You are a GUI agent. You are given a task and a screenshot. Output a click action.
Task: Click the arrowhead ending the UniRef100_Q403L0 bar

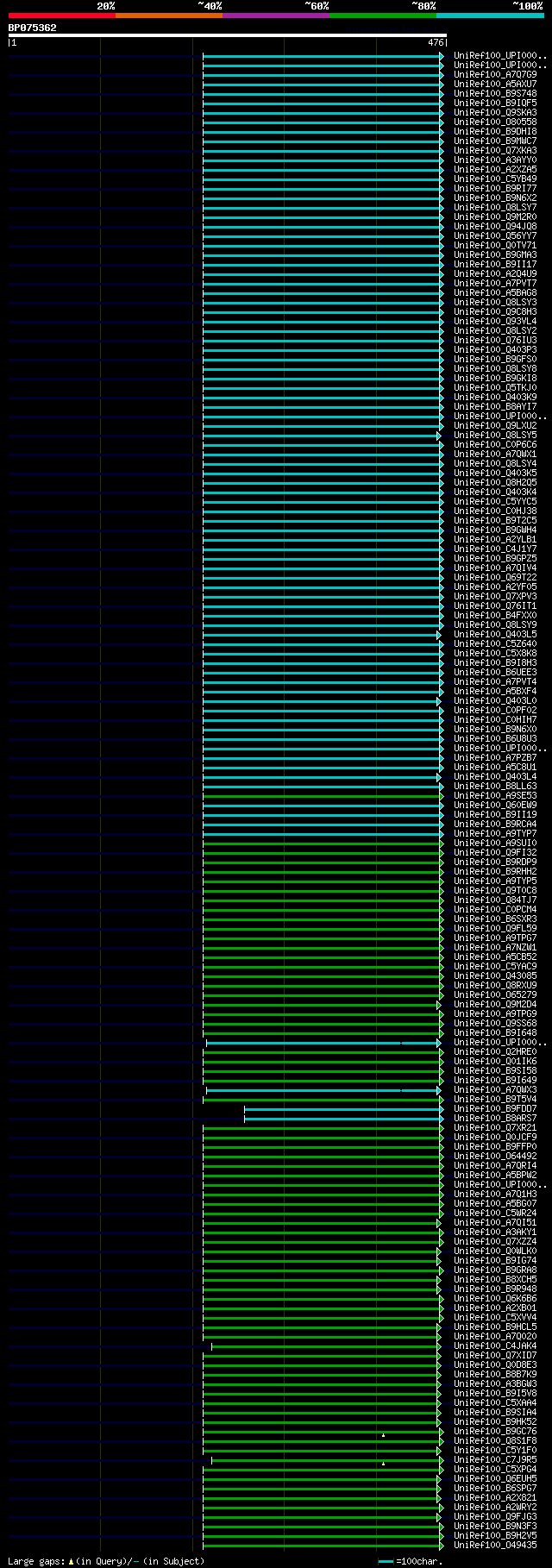click(439, 701)
